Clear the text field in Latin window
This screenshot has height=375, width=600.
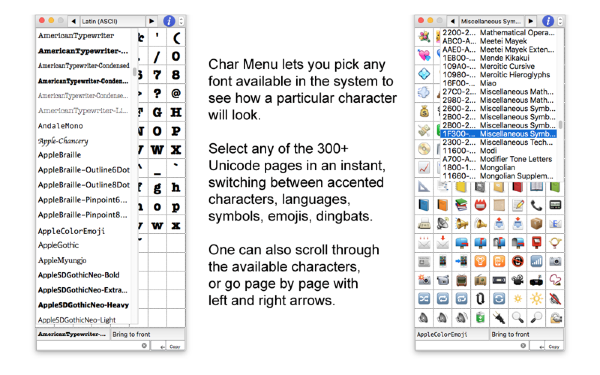(x=144, y=346)
